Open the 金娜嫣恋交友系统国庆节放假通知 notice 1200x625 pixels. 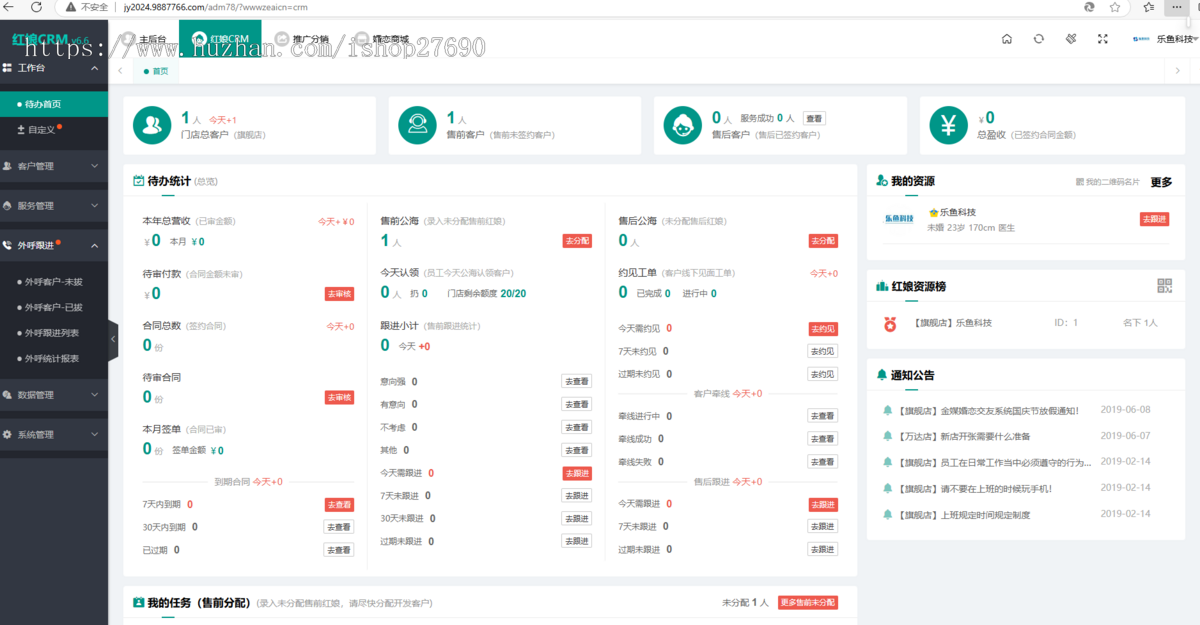click(988, 410)
